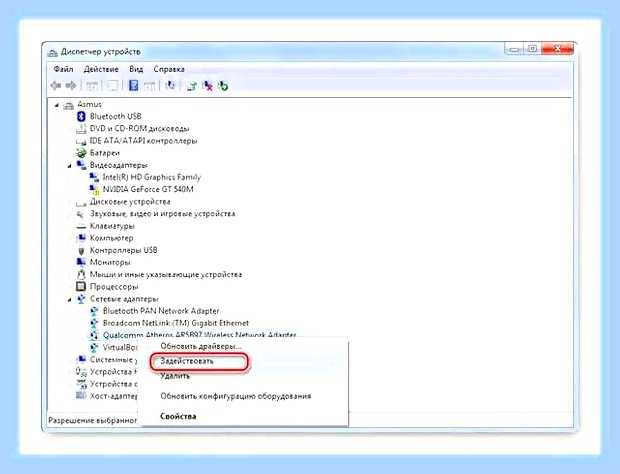Collapse the Сетевые адаптеры branch

coord(70,300)
